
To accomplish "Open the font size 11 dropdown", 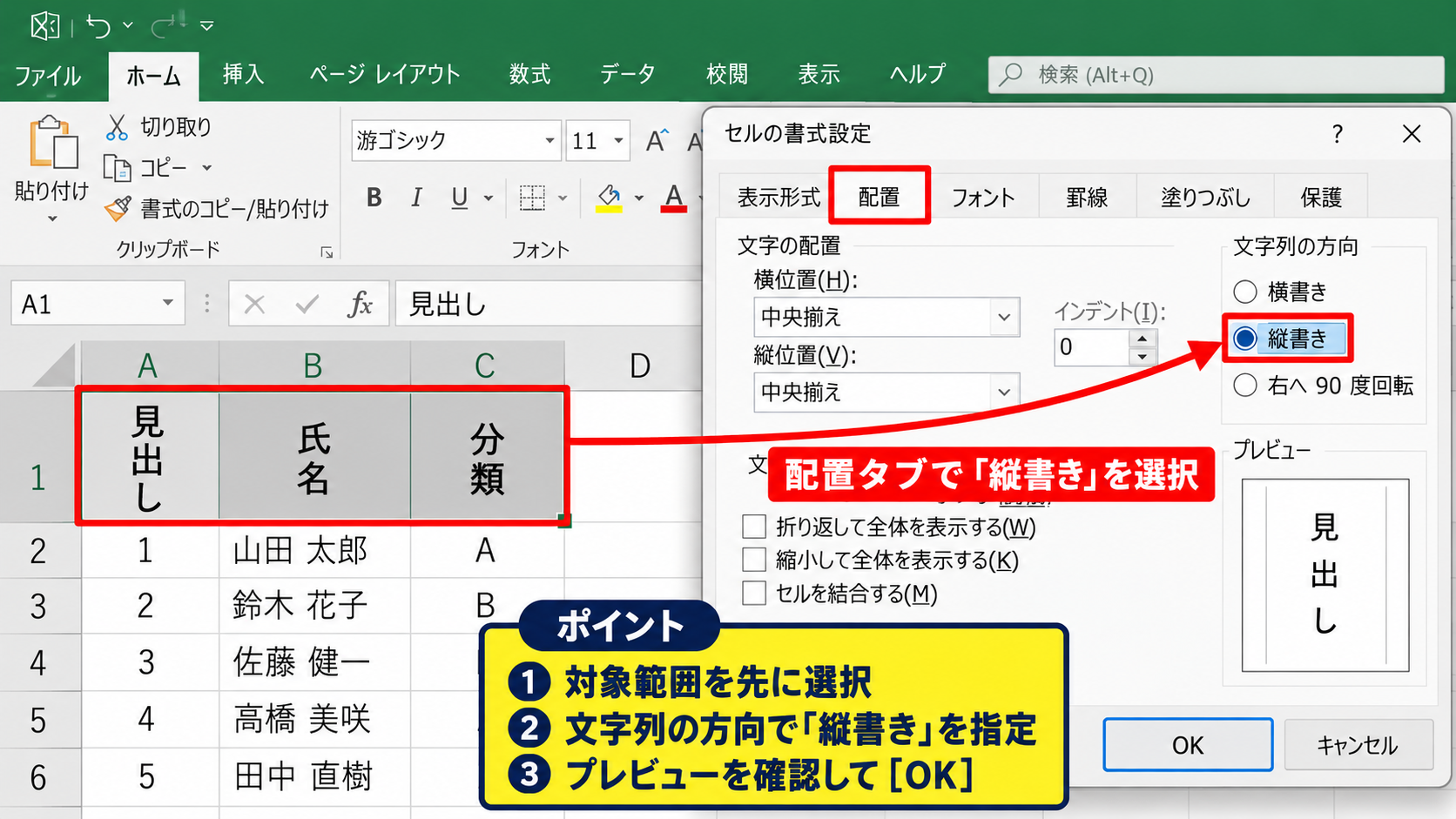I will (x=618, y=140).
